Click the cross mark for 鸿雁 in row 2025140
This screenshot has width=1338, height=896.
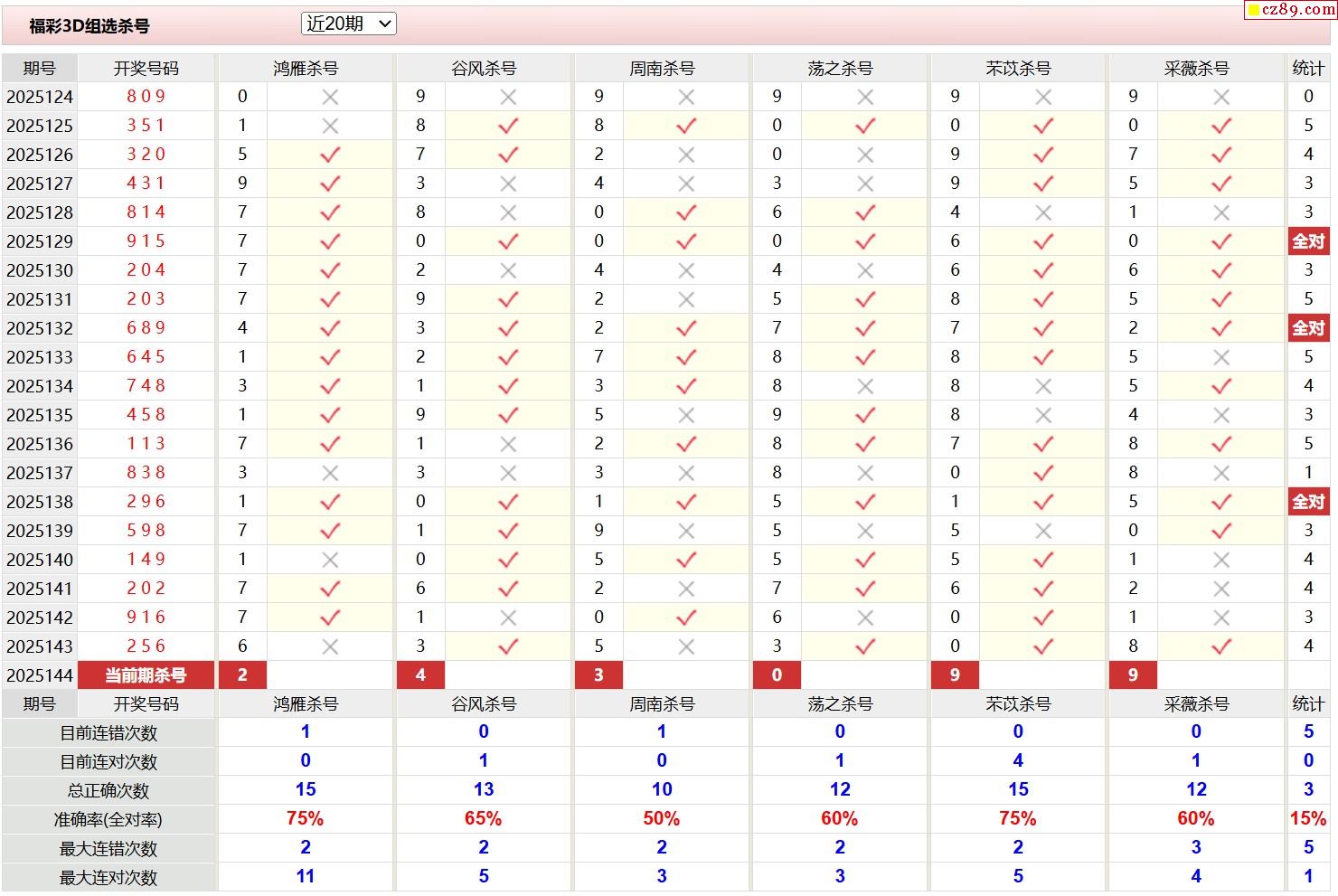(x=330, y=560)
